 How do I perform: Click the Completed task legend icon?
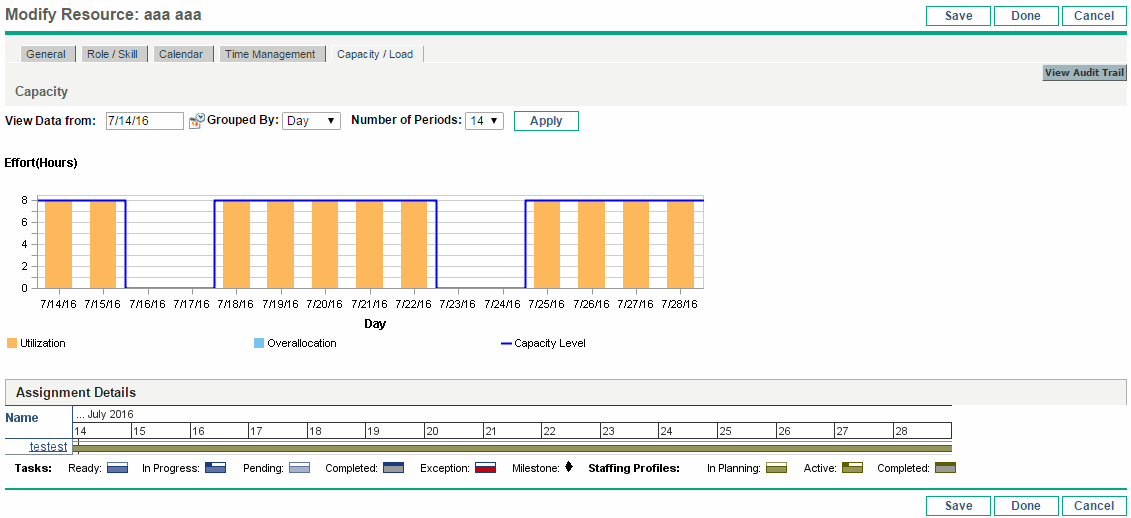pos(393,468)
